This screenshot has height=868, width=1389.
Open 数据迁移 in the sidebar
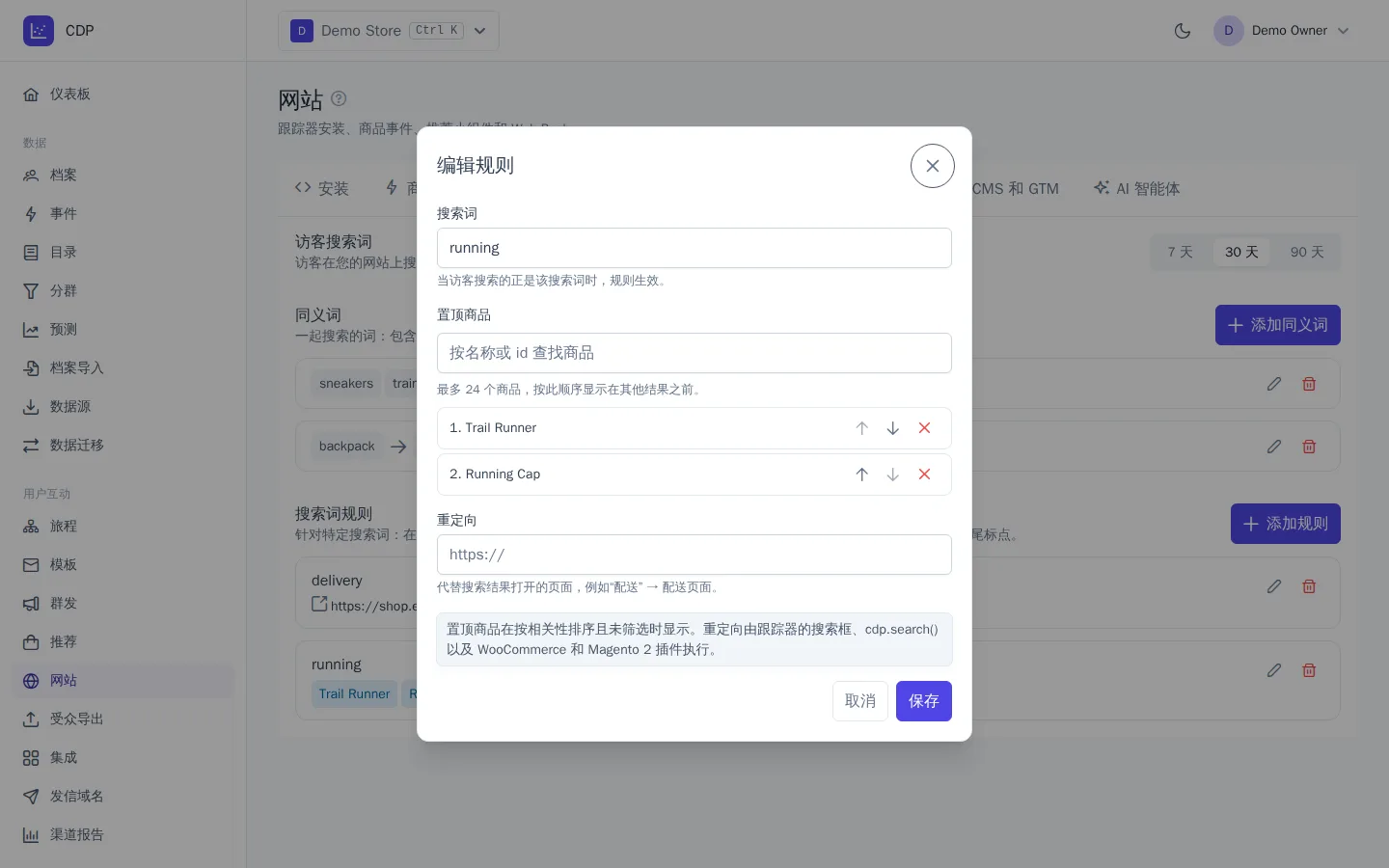[123, 446]
